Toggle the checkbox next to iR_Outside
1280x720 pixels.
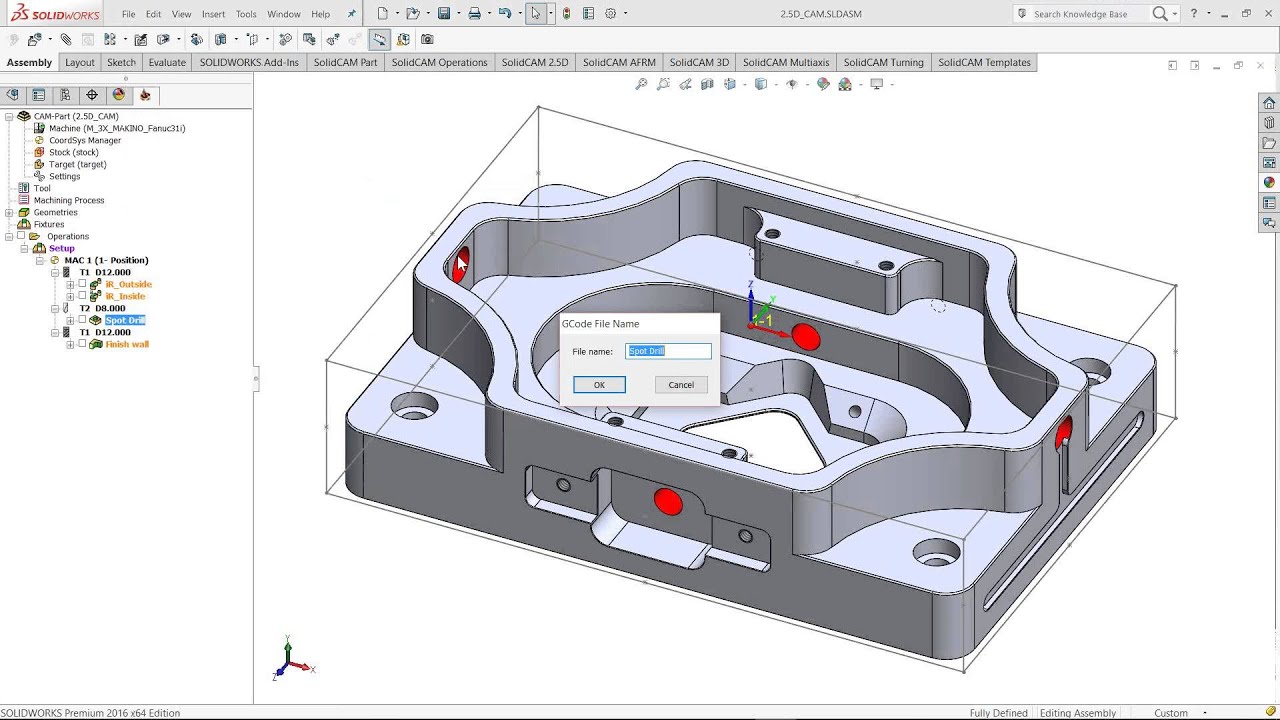(x=82, y=283)
